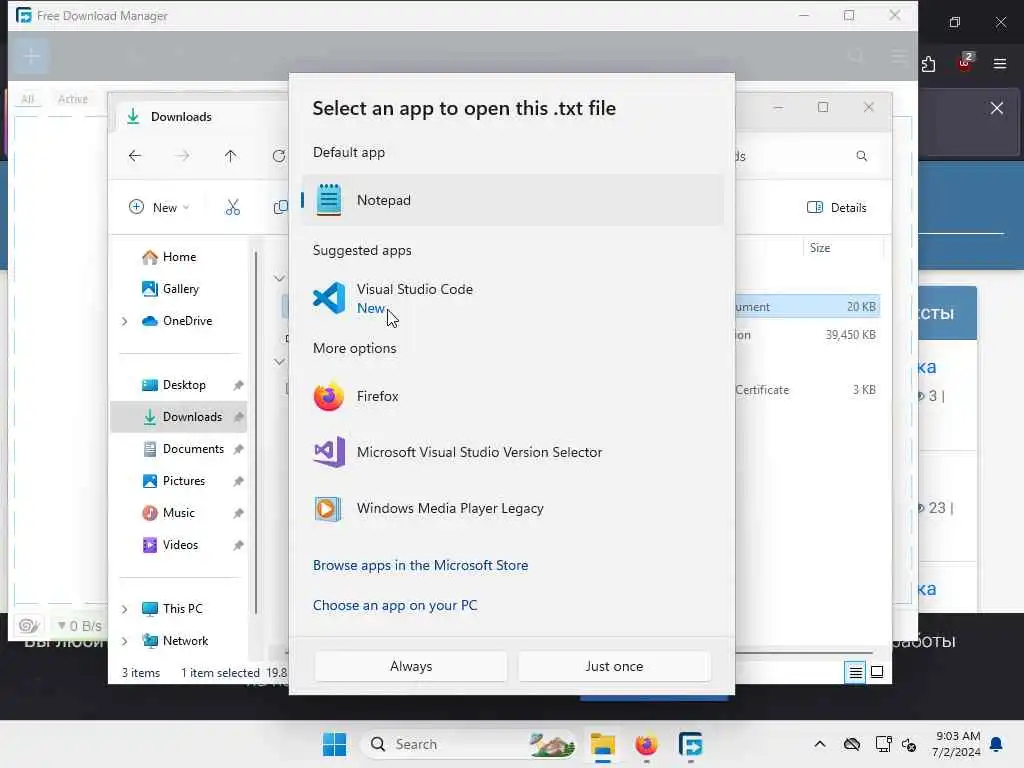Expand the Network tree node
1024x768 pixels.
click(125, 641)
